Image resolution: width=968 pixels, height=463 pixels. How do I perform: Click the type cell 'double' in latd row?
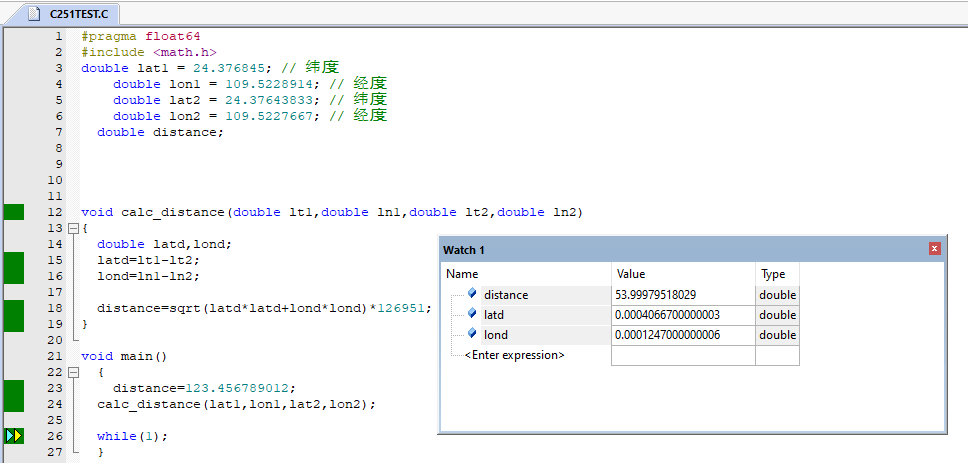click(x=778, y=315)
